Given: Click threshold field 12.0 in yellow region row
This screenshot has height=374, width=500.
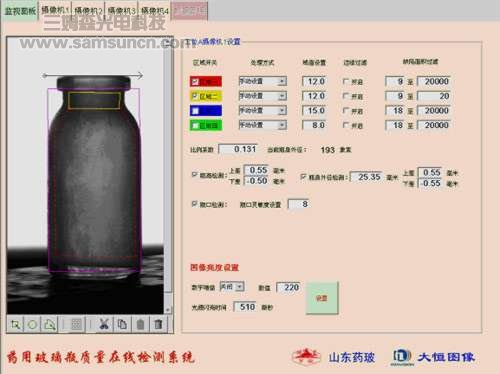Looking at the screenshot, I should pos(314,96).
